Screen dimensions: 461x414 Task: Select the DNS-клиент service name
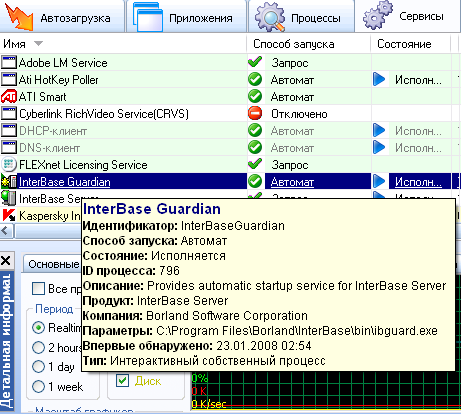pyautogui.click(x=49, y=148)
